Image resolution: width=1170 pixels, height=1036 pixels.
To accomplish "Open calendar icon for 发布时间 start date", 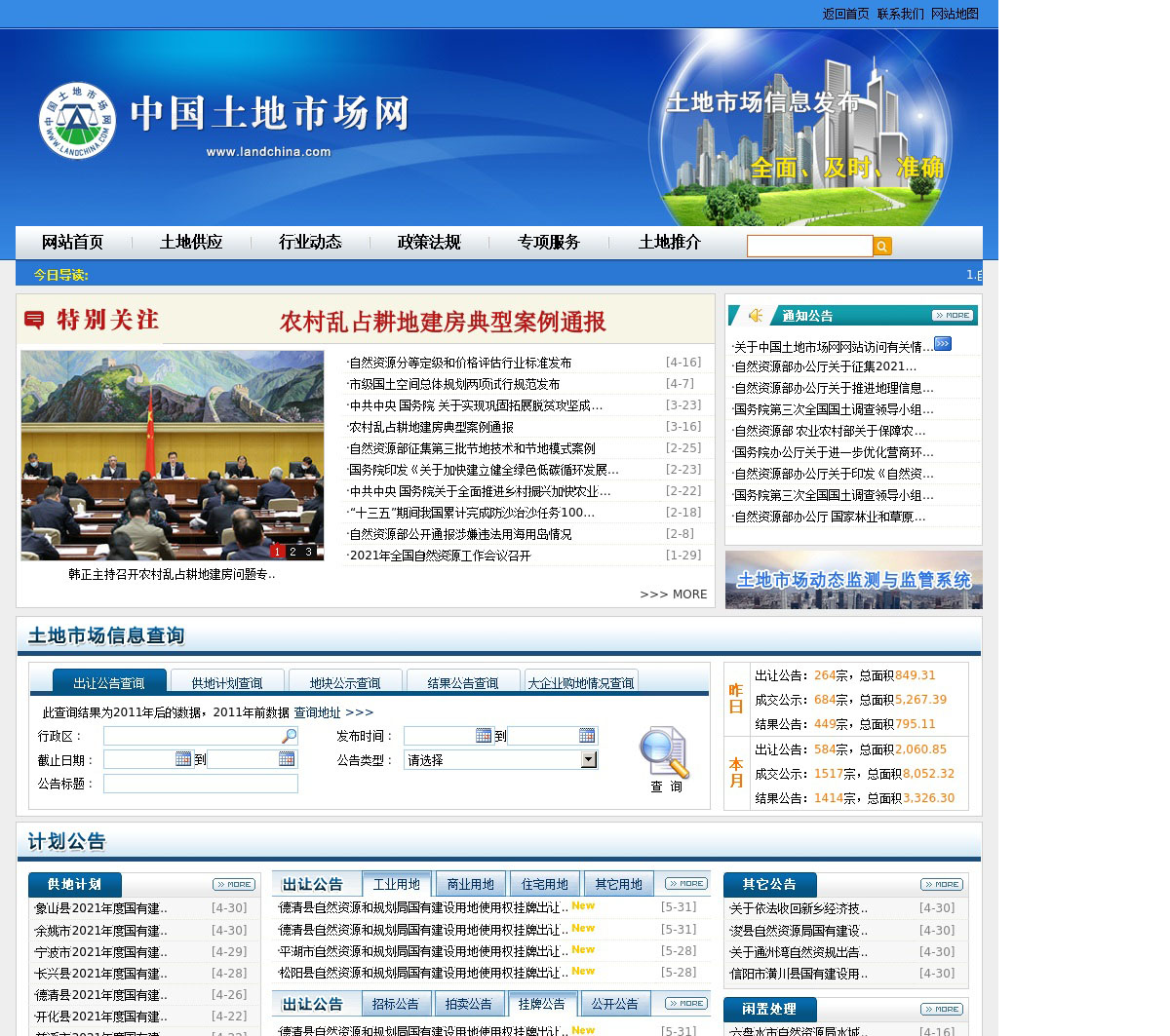I will click(484, 736).
